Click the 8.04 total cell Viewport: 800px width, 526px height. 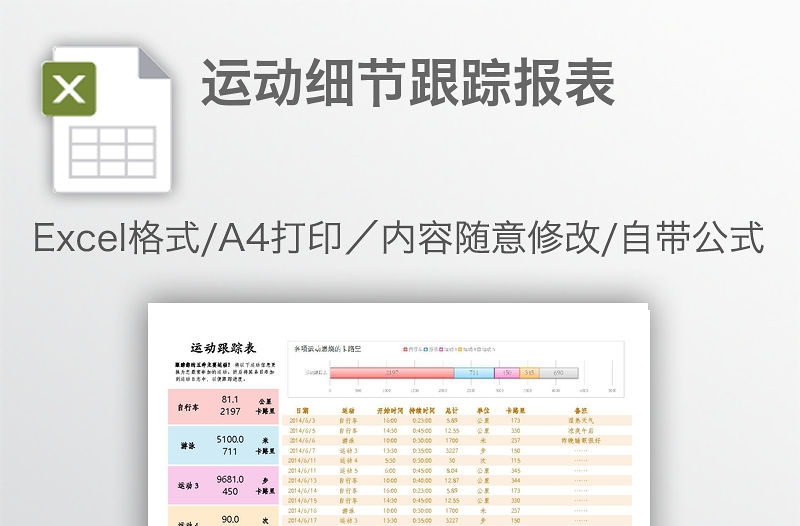(x=452, y=470)
